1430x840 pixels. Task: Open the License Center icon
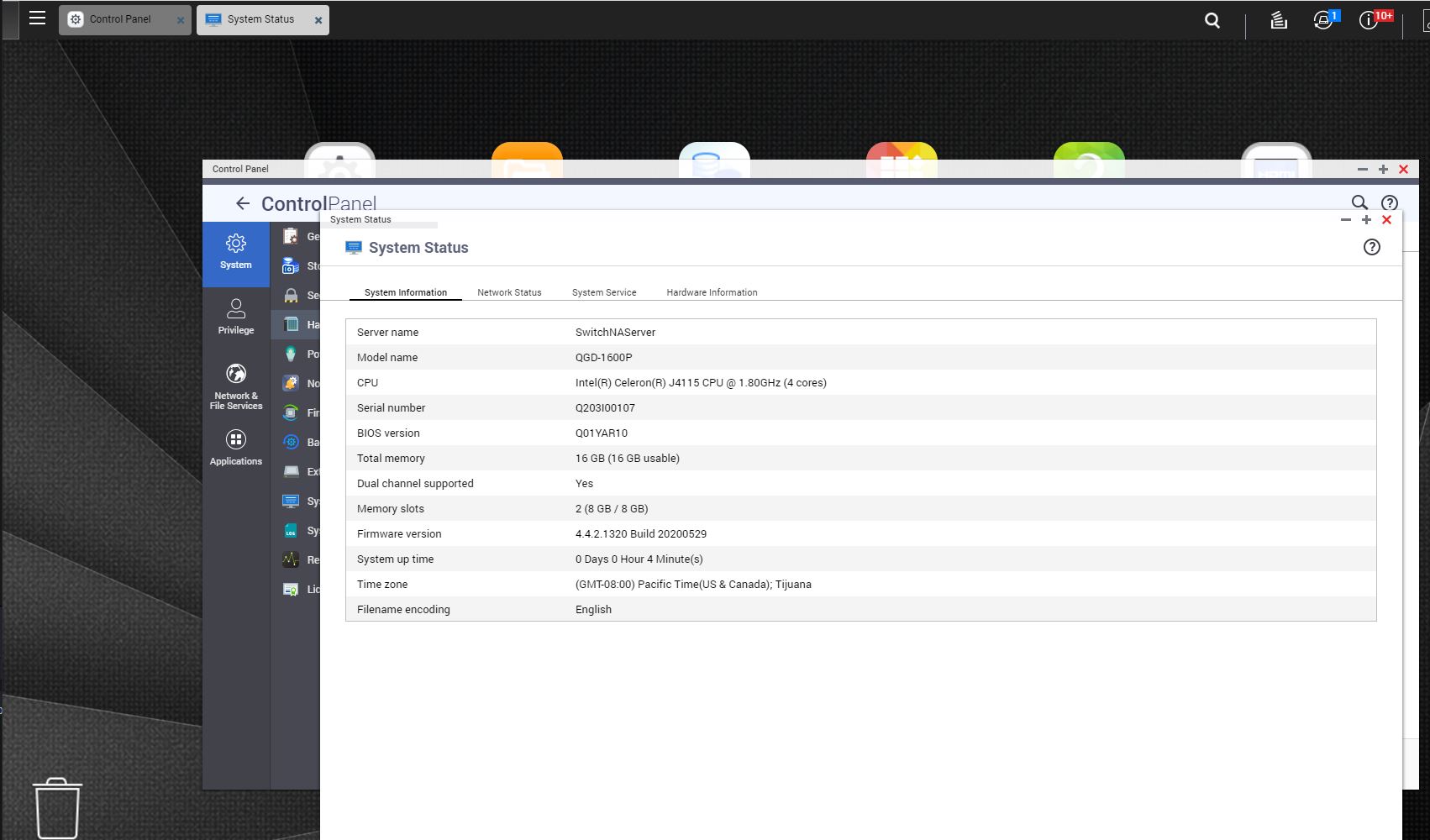click(291, 590)
